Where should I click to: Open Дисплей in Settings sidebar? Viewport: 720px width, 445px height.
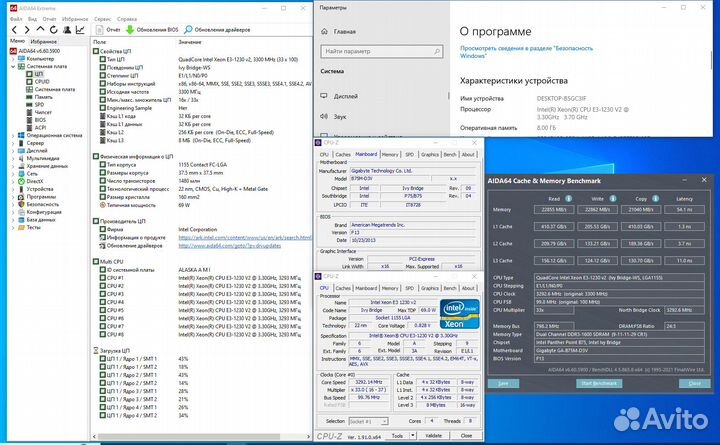tap(339, 96)
